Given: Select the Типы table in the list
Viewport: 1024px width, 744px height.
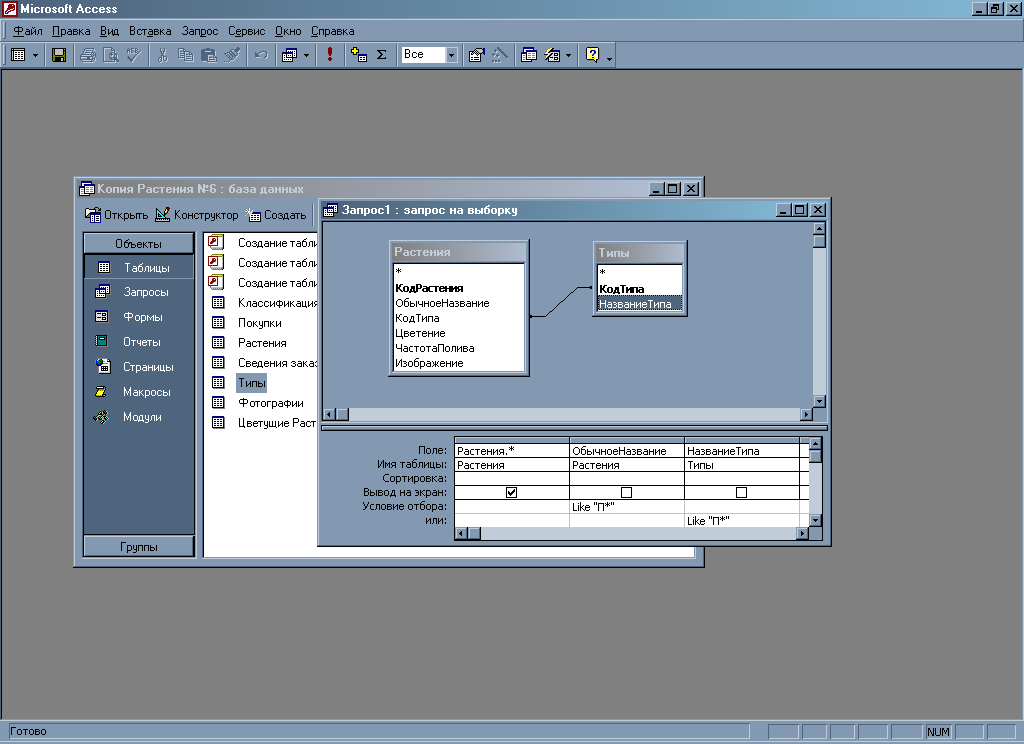Looking at the screenshot, I should click(x=251, y=383).
